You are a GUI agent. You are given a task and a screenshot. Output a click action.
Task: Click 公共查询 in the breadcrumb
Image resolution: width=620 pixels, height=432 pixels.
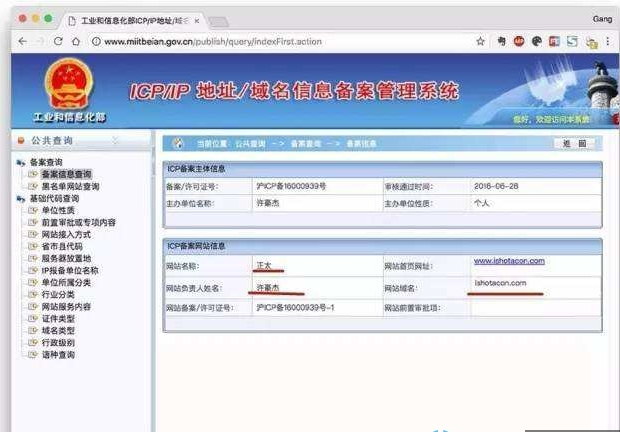tap(250, 144)
